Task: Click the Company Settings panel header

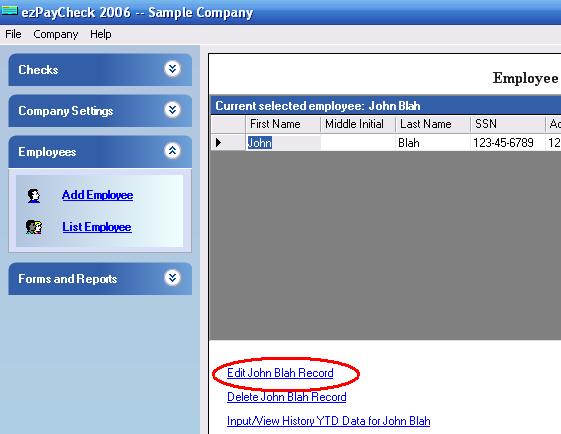Action: pyautogui.click(x=100, y=111)
